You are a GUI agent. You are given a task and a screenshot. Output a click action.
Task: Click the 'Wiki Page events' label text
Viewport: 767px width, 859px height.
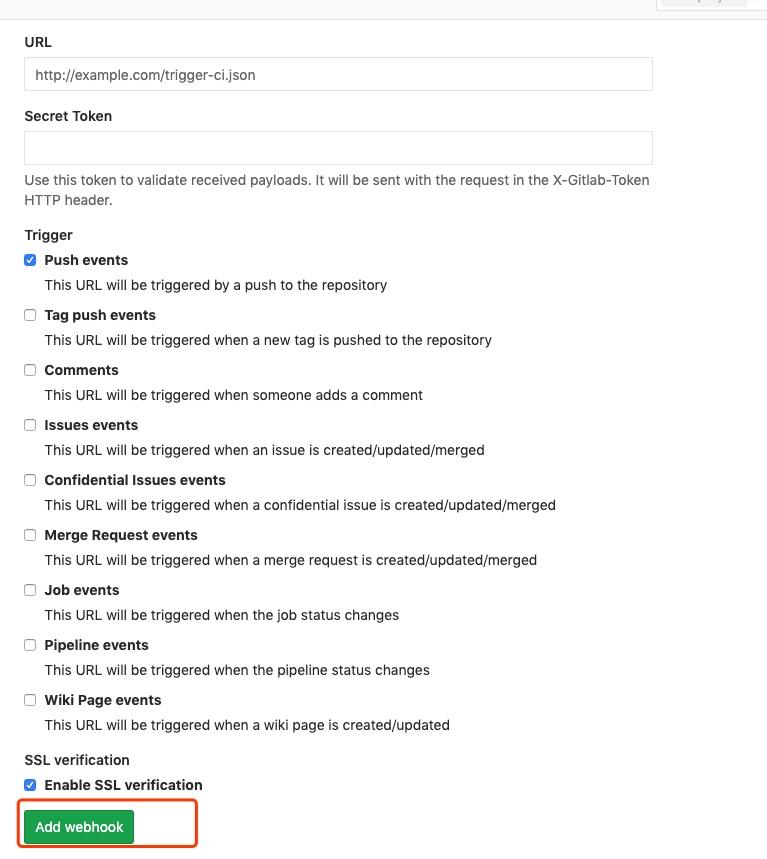(x=103, y=700)
